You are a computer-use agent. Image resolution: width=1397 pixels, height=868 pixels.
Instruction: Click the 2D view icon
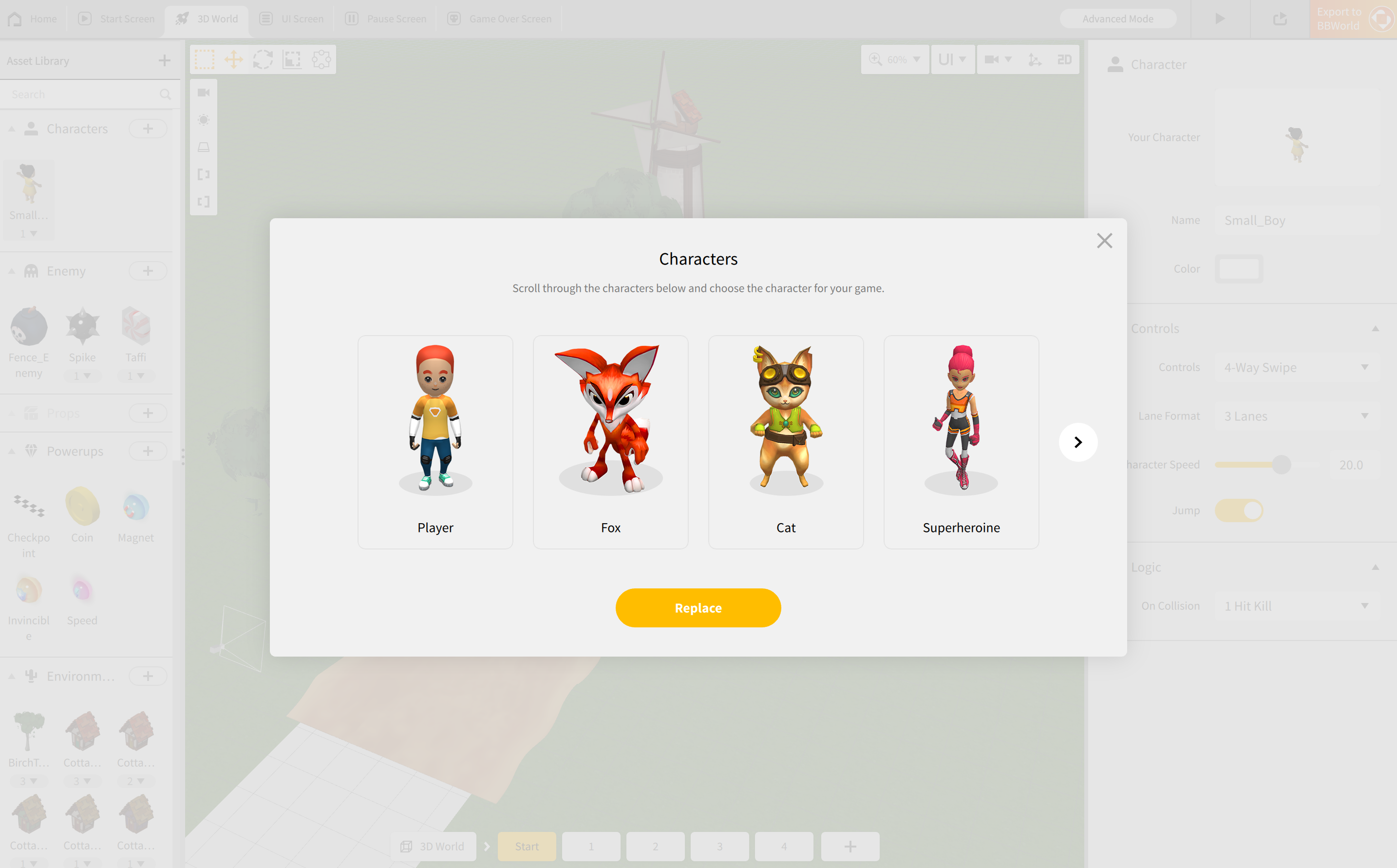pyautogui.click(x=1064, y=59)
